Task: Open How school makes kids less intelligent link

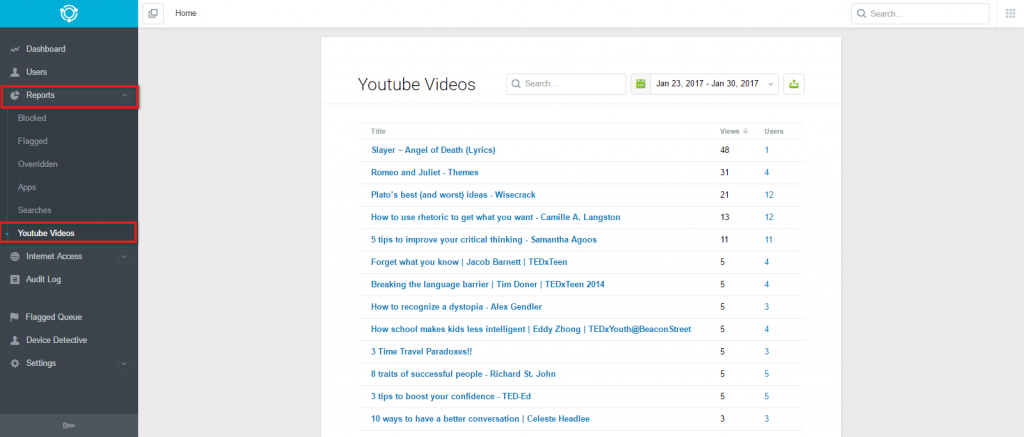Action: coord(531,329)
